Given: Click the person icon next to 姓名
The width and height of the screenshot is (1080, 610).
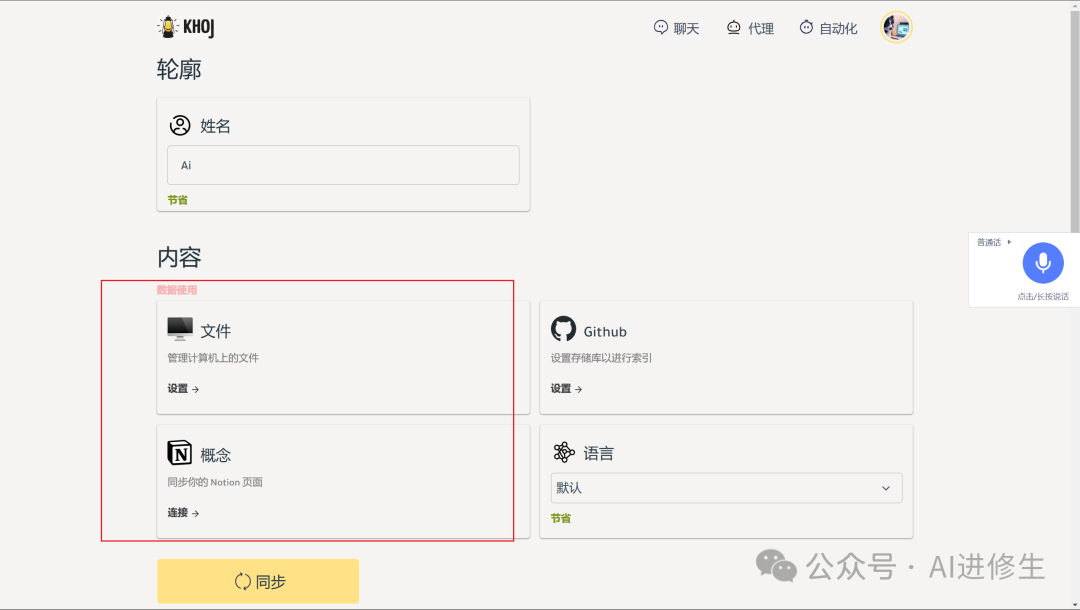Looking at the screenshot, I should click(179, 124).
